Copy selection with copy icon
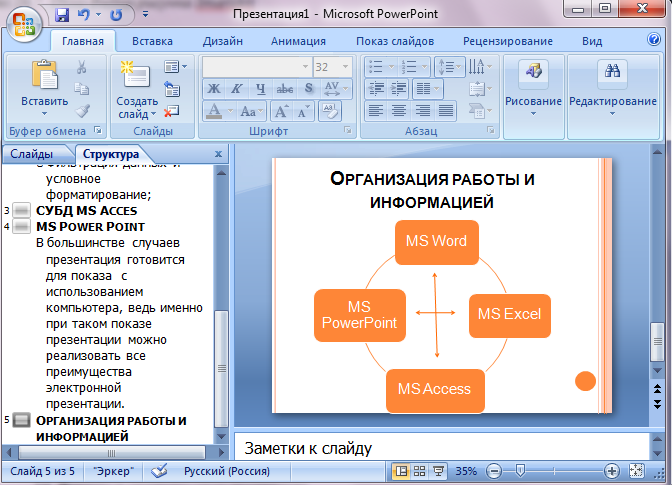 coord(82,89)
